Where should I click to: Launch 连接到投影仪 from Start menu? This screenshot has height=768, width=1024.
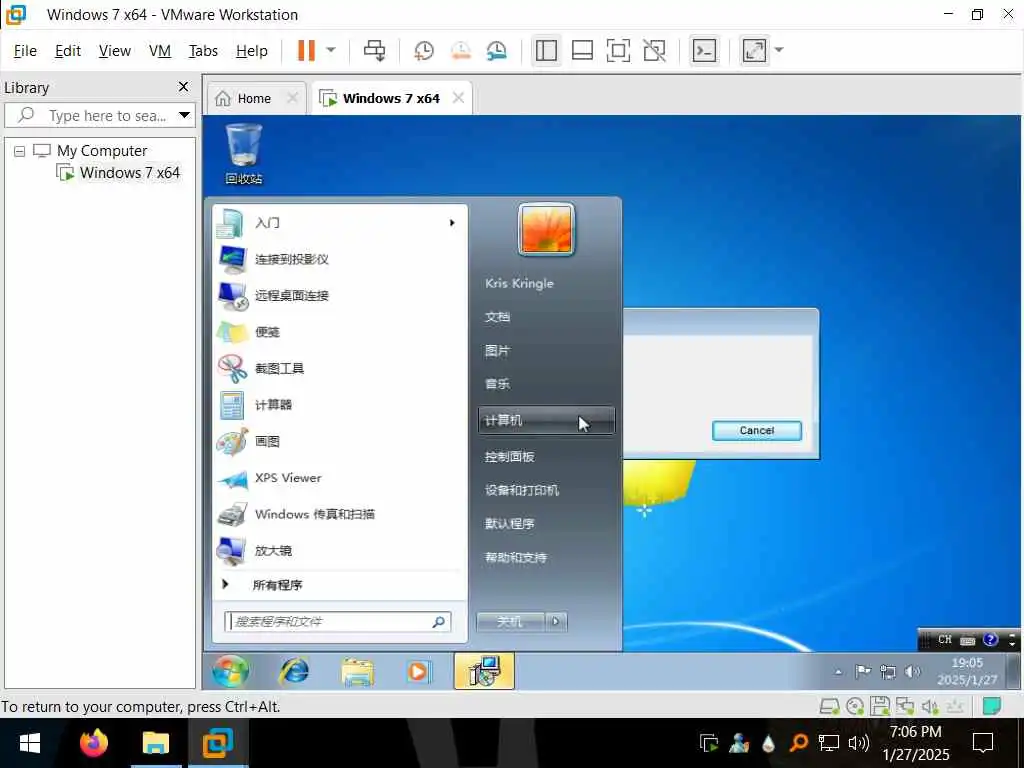point(340,260)
